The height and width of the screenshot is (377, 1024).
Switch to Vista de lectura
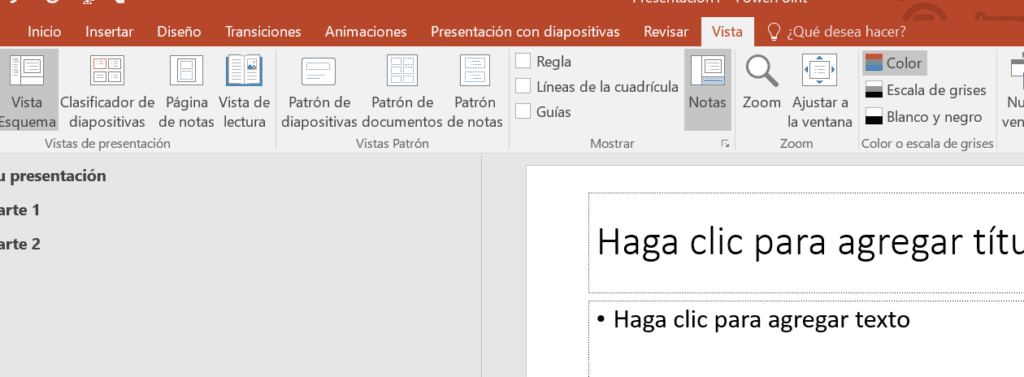244,90
